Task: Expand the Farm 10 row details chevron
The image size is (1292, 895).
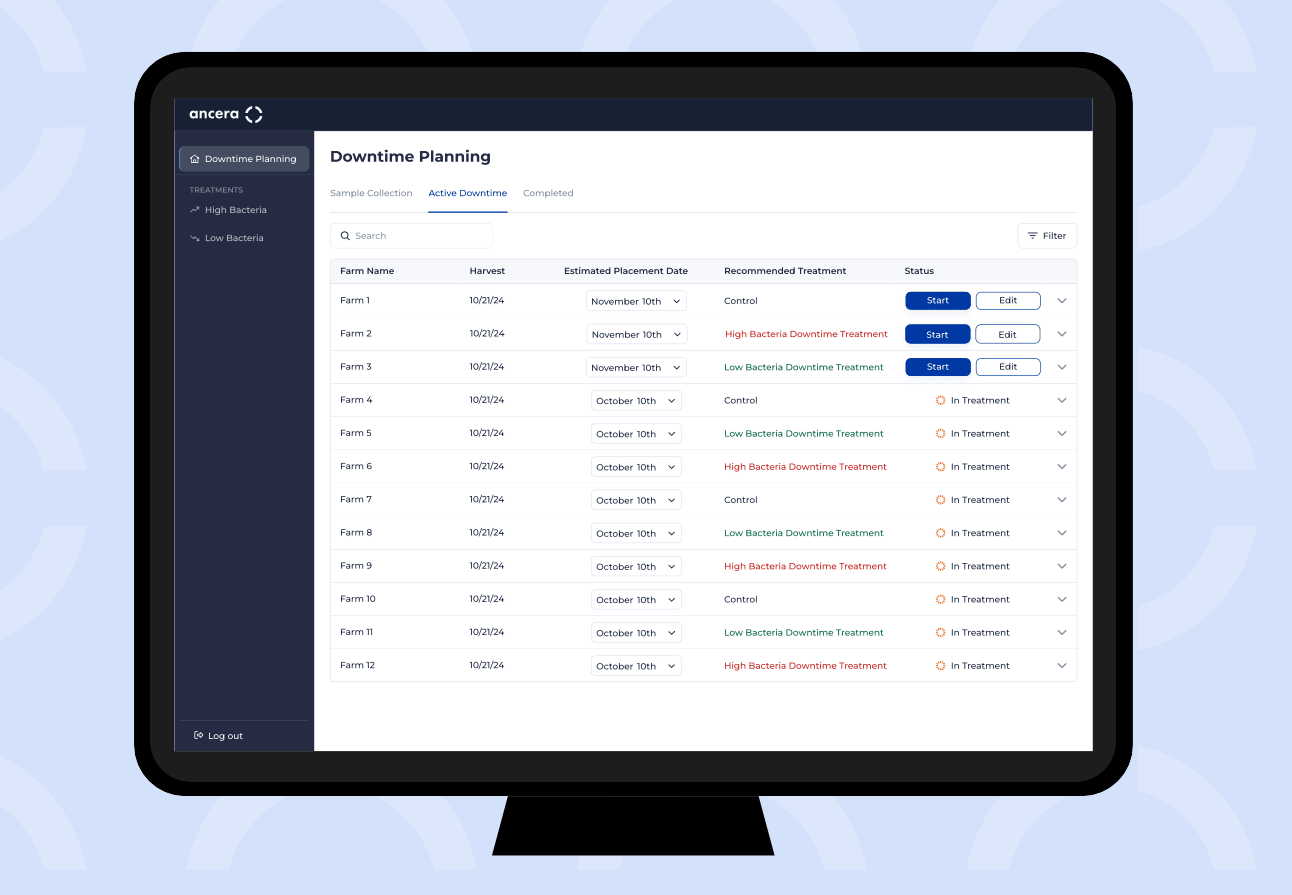Action: click(1062, 599)
